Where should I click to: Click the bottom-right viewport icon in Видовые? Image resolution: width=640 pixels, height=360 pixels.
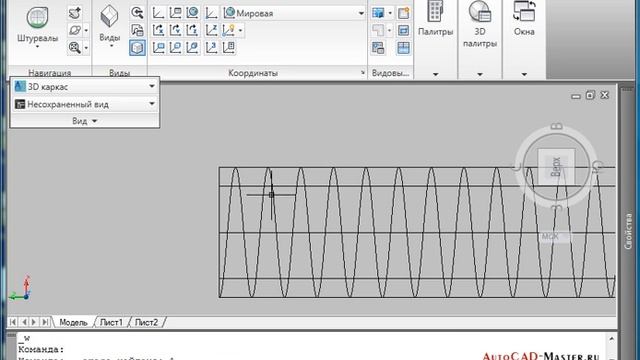pos(403,48)
